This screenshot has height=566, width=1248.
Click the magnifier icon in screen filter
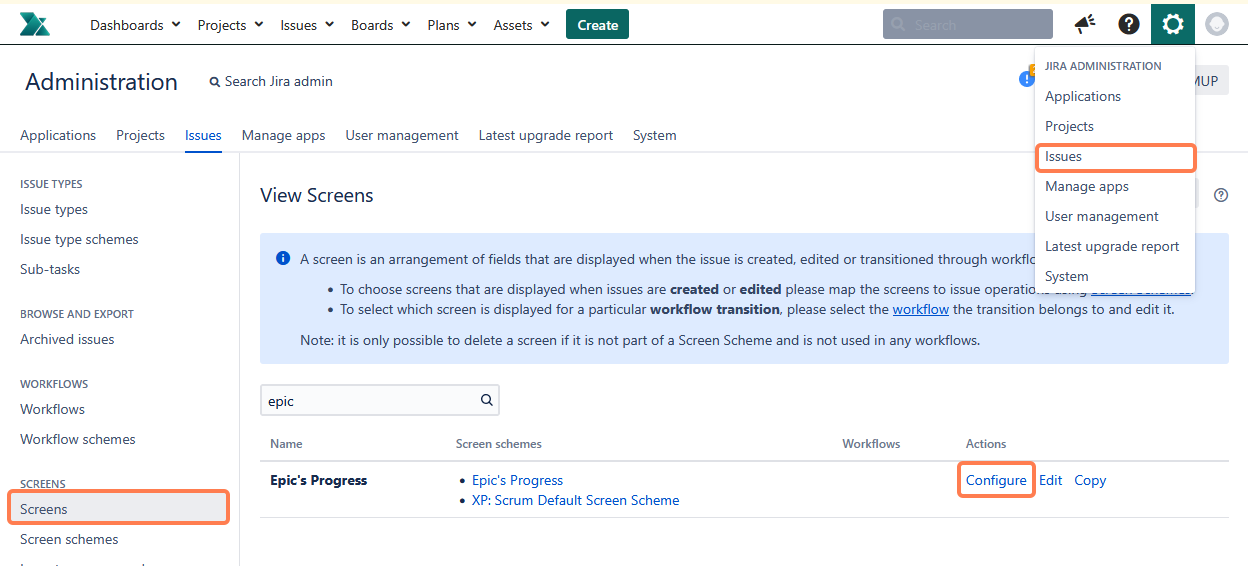pyautogui.click(x=487, y=400)
